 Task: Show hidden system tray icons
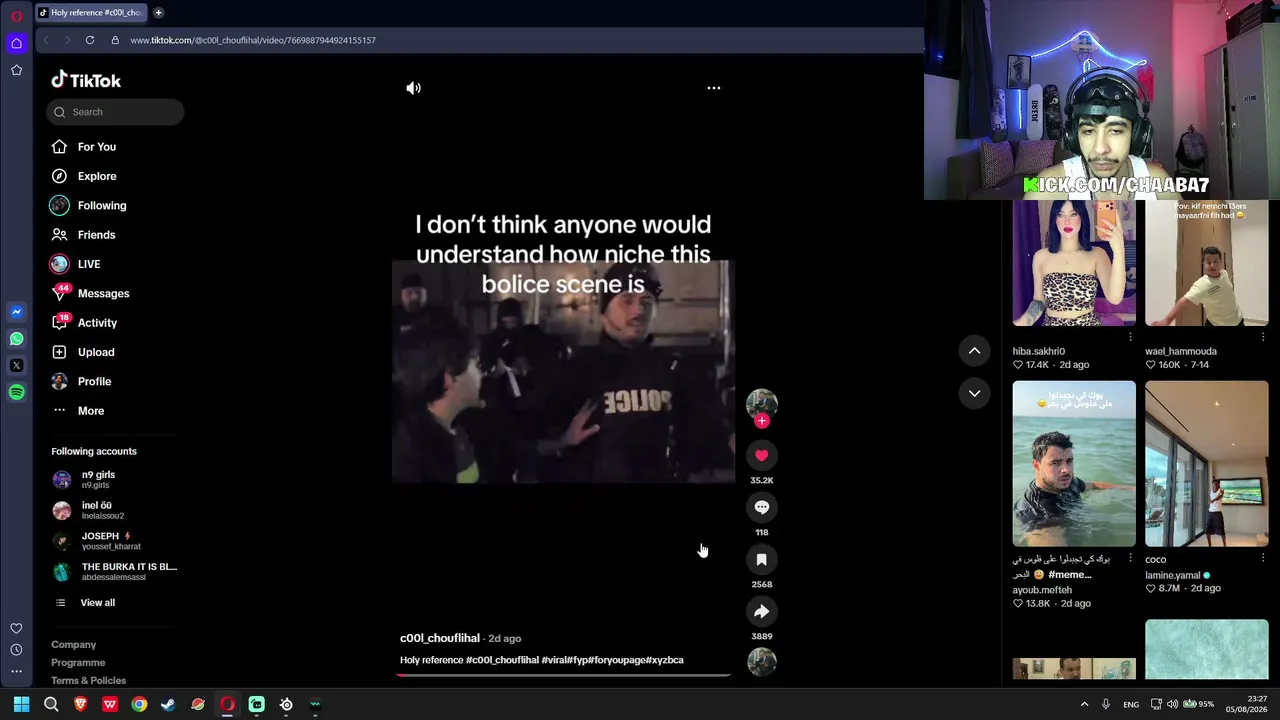[x=1084, y=704]
